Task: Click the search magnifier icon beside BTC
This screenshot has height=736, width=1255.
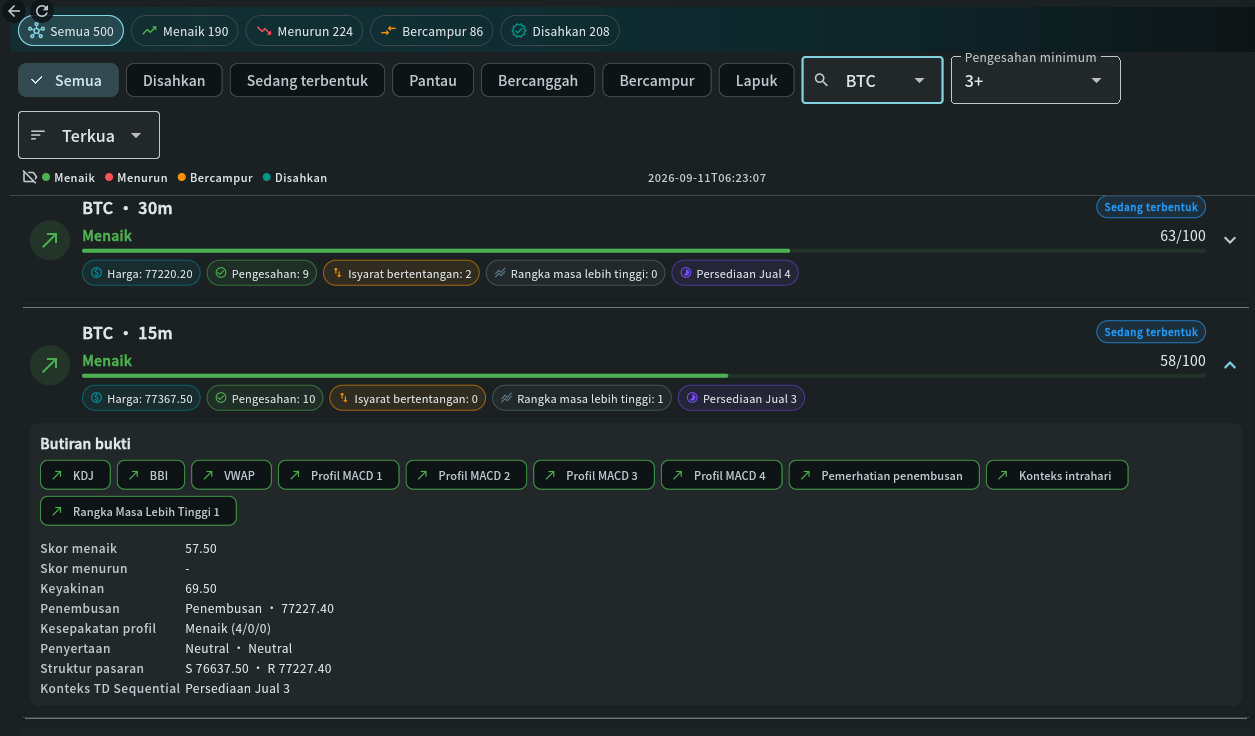Action: pyautogui.click(x=822, y=80)
